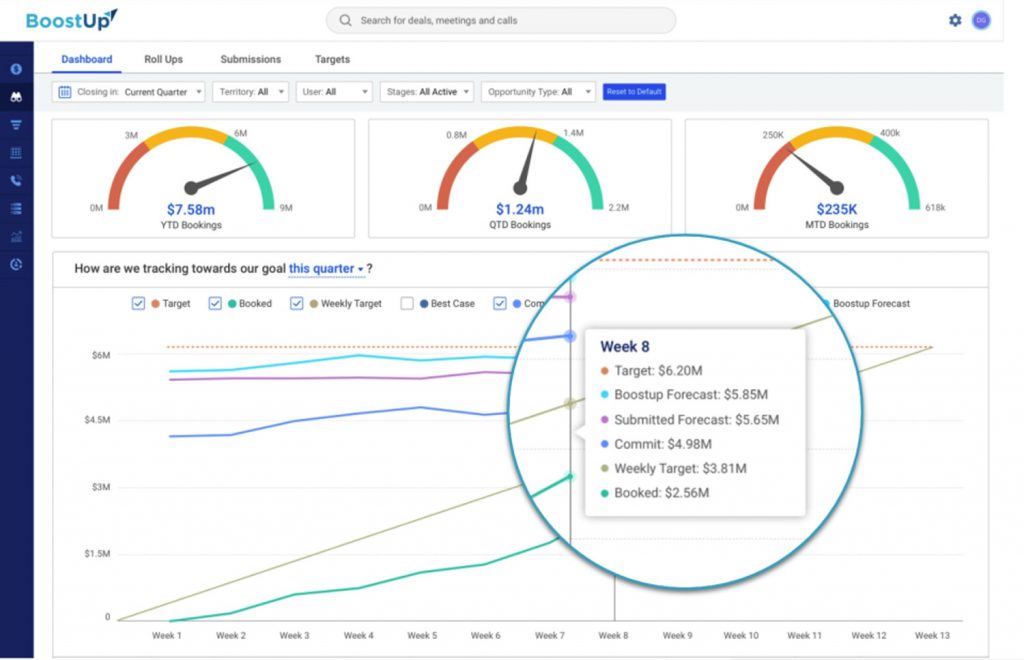Open the Stages All Active dropdown

pyautogui.click(x=426, y=92)
